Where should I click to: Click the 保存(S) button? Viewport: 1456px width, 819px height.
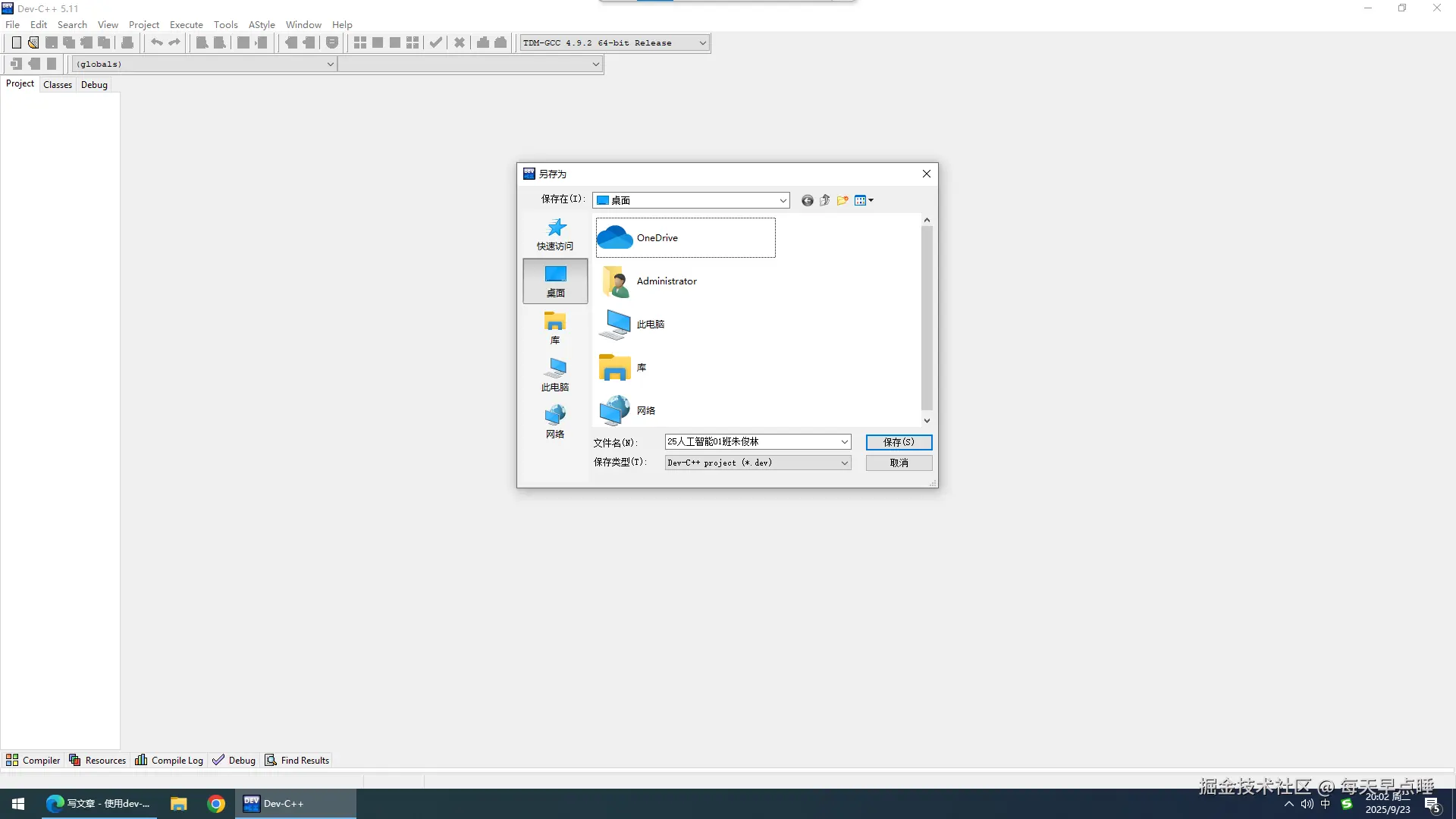[x=899, y=442]
